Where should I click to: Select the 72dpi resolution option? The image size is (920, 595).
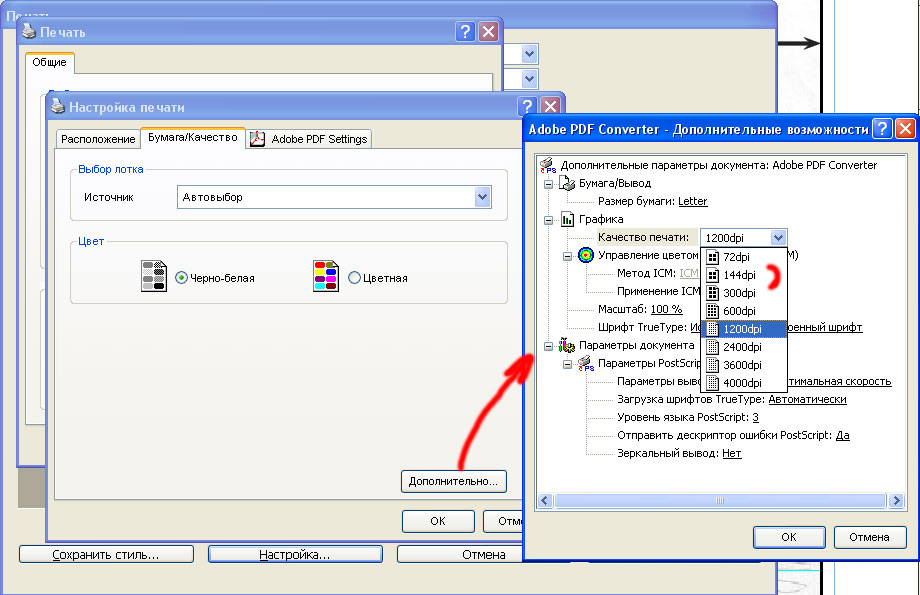(743, 257)
